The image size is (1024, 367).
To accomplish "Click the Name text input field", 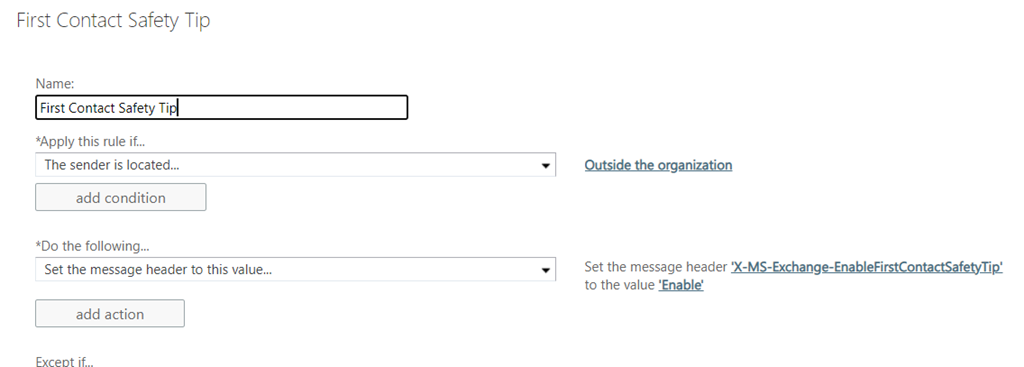I will click(x=221, y=108).
